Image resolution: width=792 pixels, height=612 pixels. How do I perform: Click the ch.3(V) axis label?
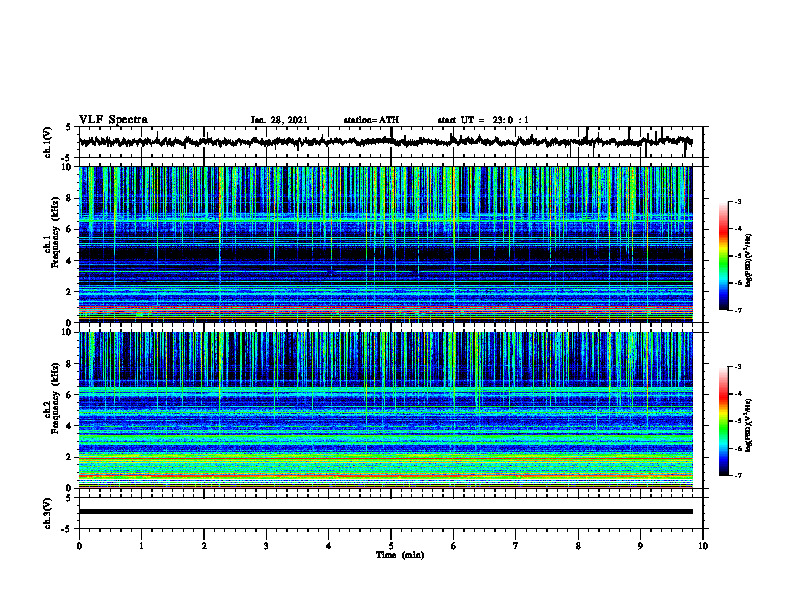48,513
